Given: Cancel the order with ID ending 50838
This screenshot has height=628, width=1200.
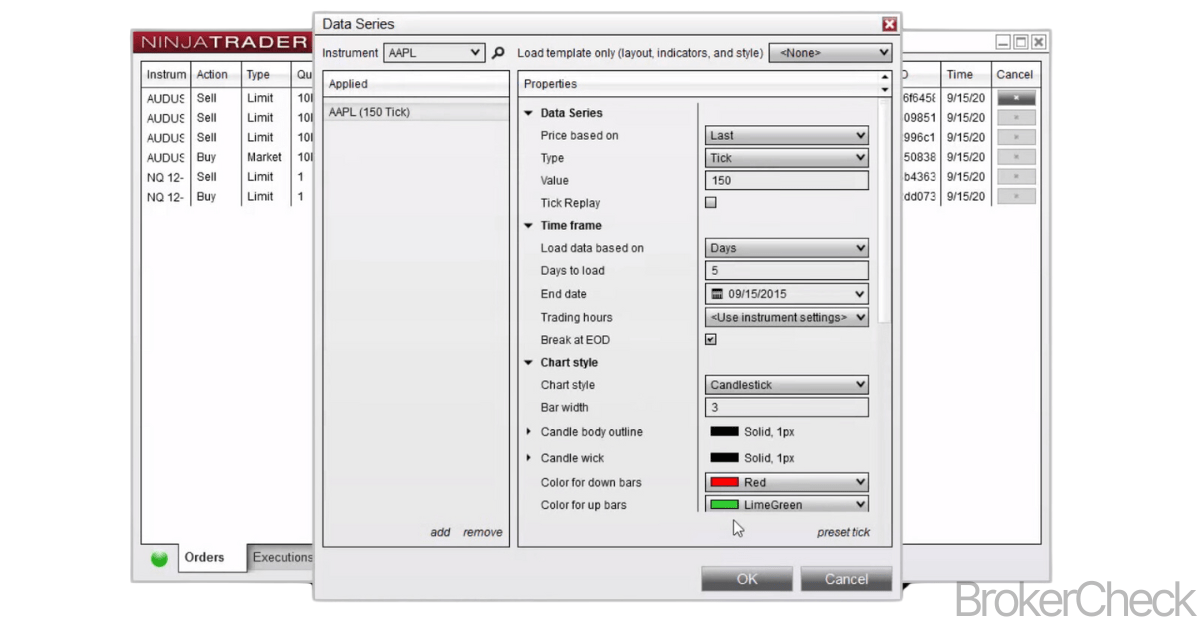Looking at the screenshot, I should point(1016,157).
